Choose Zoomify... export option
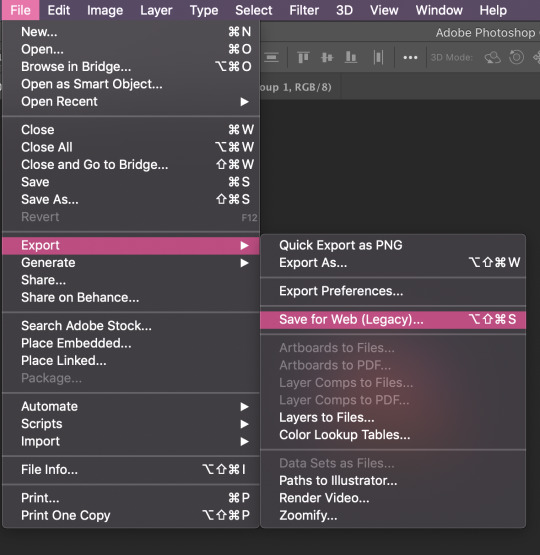The width and height of the screenshot is (540, 555). coord(393,515)
